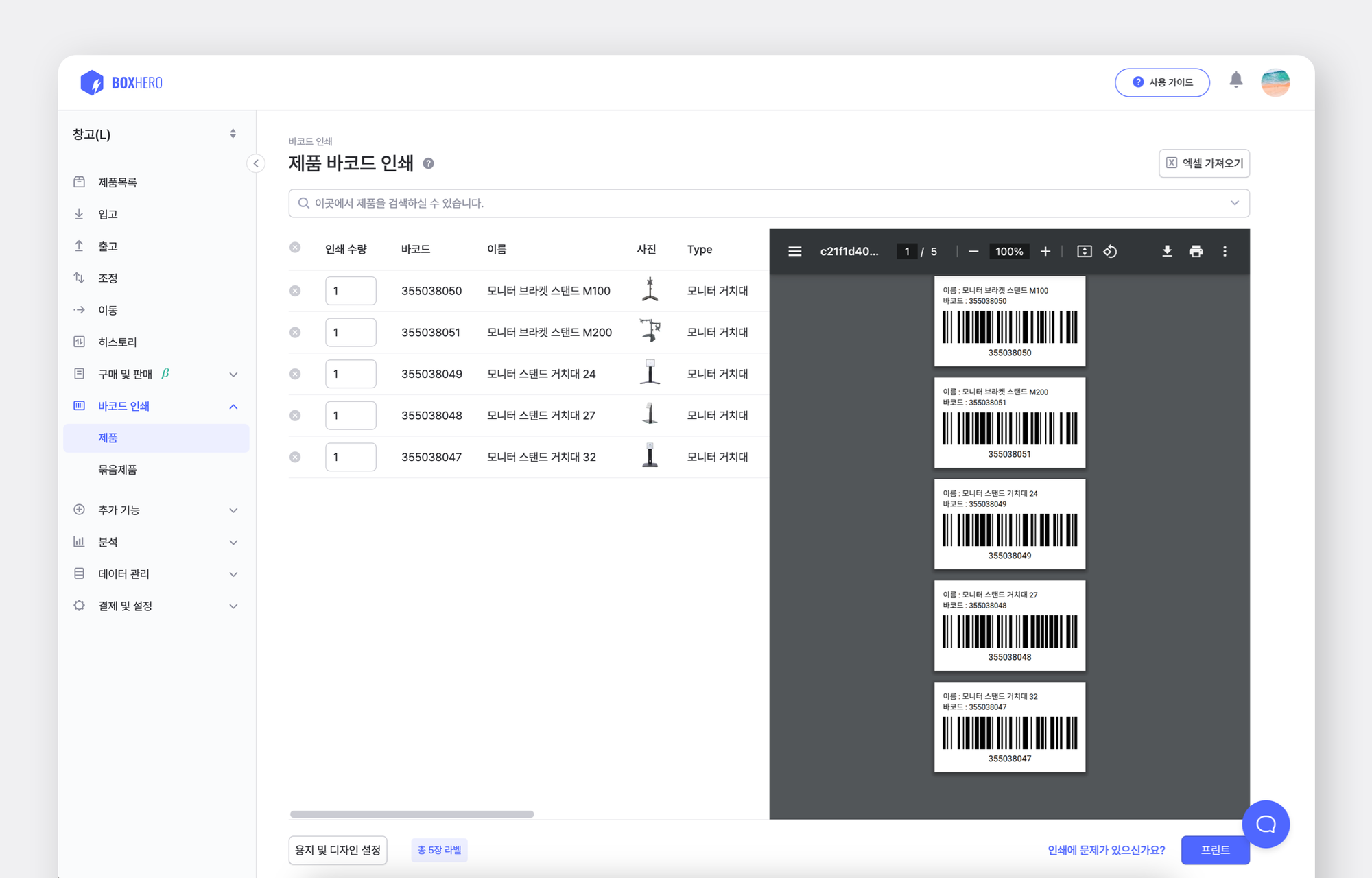1372x878 pixels.
Task: Zoom in on the label preview
Action: tap(1045, 251)
